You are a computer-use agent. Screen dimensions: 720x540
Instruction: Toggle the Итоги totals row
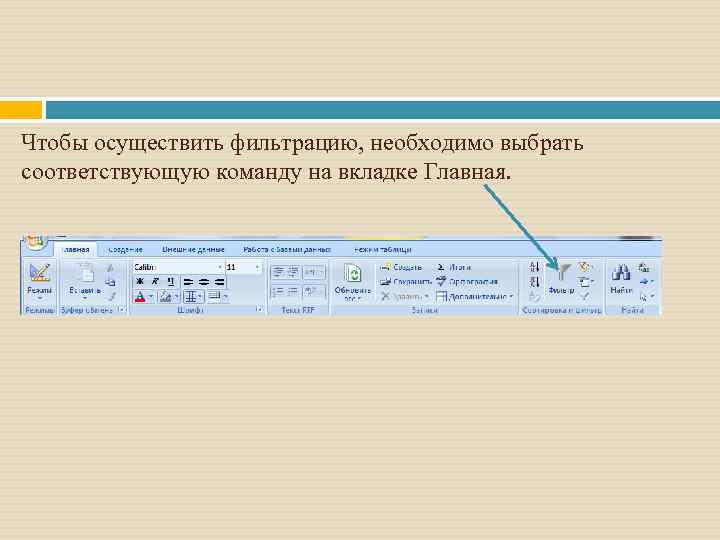(454, 267)
